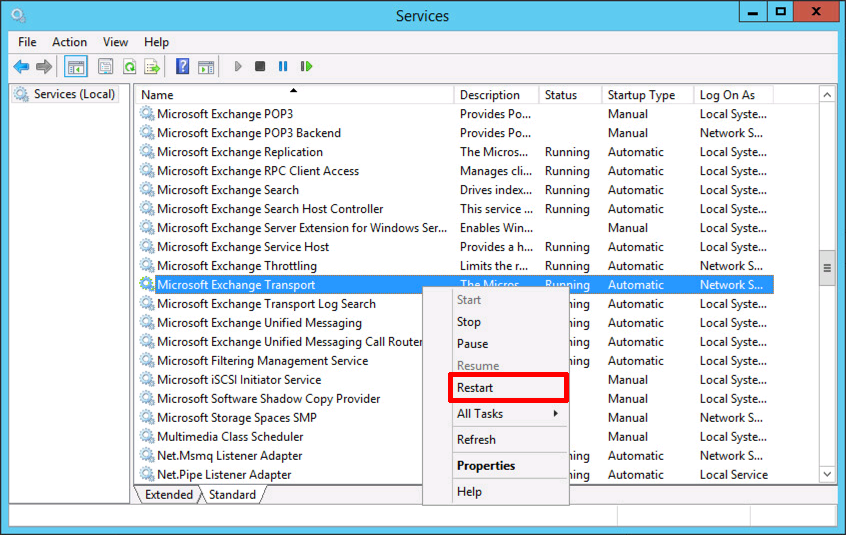
Task: Click gear icon of Multimedia Class Scheduler
Action: pos(146,436)
